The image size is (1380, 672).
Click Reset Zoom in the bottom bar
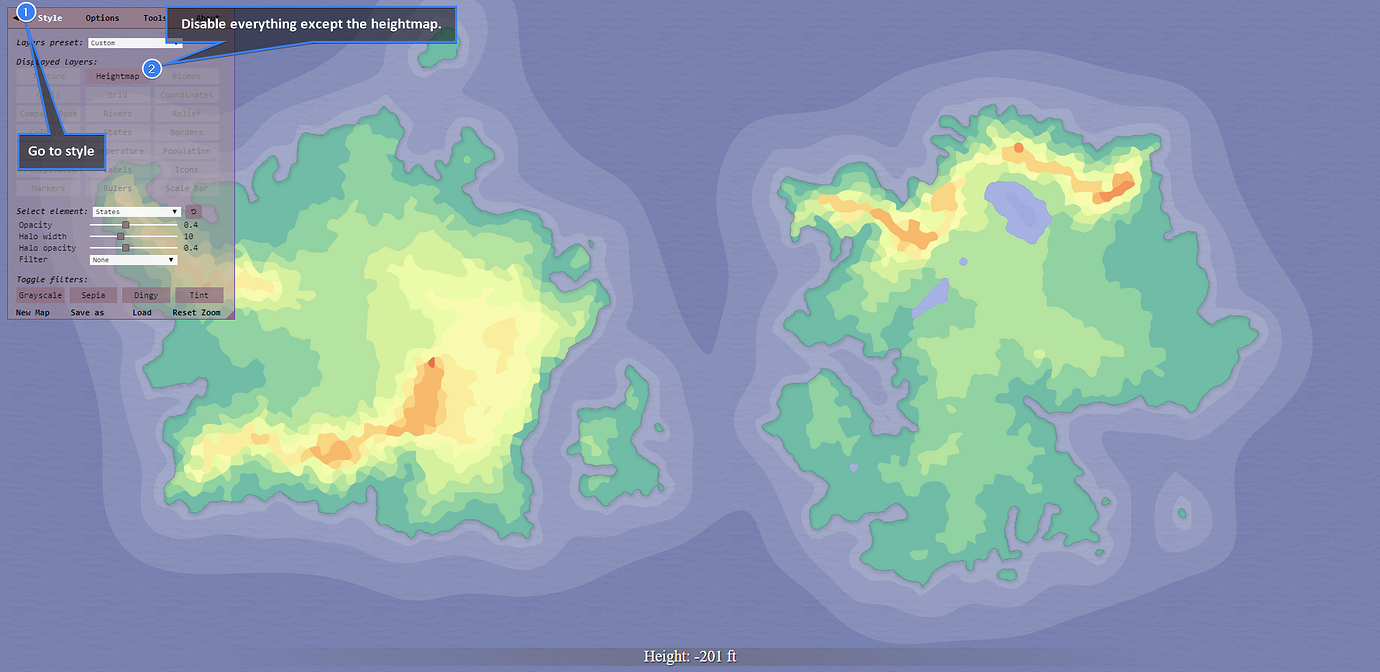pos(195,312)
